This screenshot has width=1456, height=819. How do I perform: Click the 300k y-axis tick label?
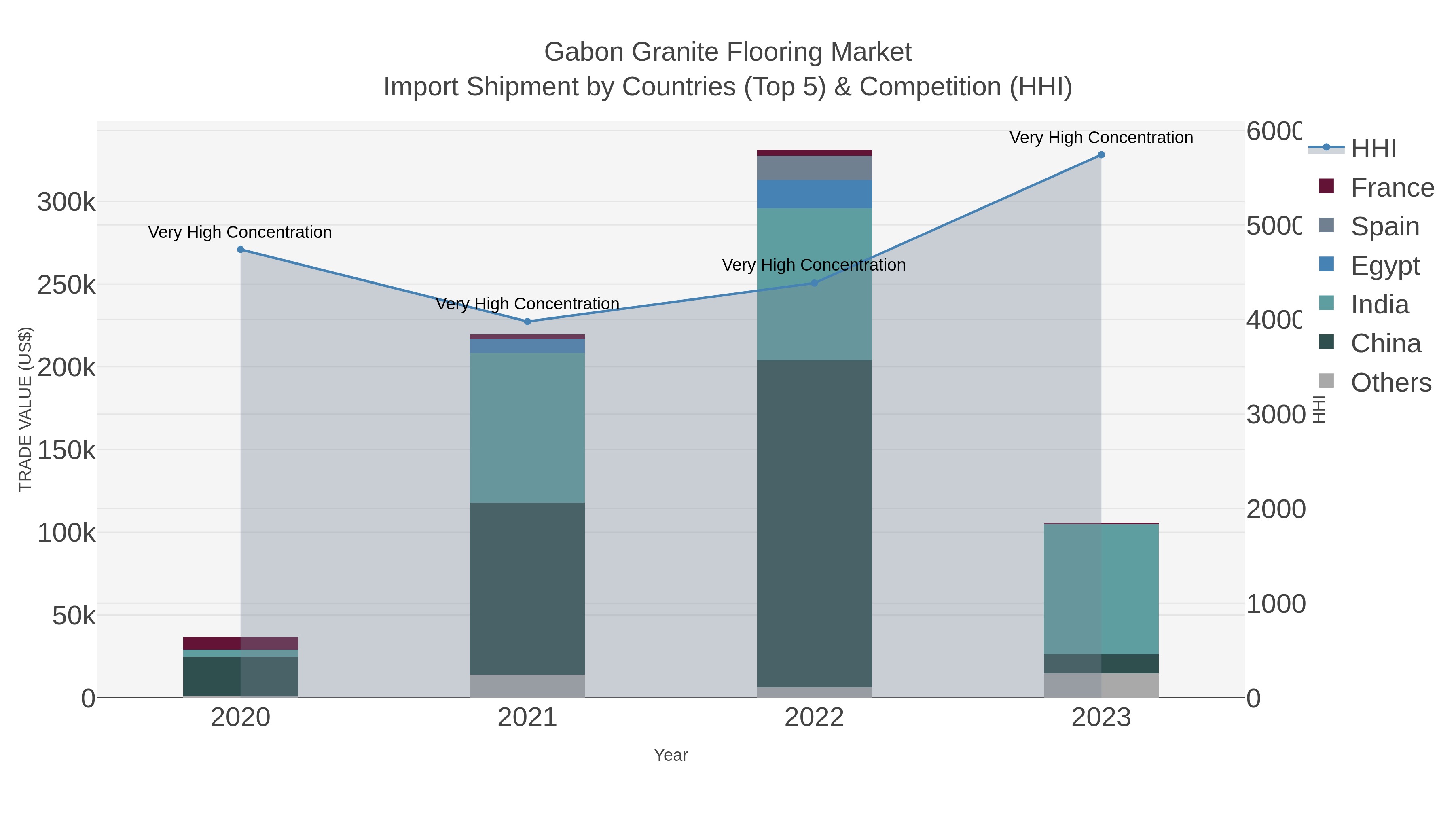pos(67,202)
